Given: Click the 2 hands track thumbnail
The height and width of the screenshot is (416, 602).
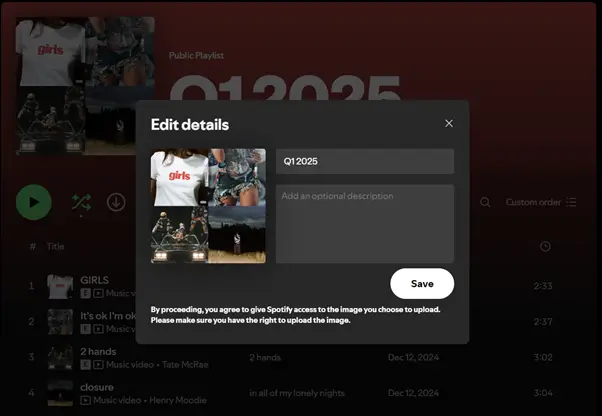Looking at the screenshot, I should tap(60, 358).
